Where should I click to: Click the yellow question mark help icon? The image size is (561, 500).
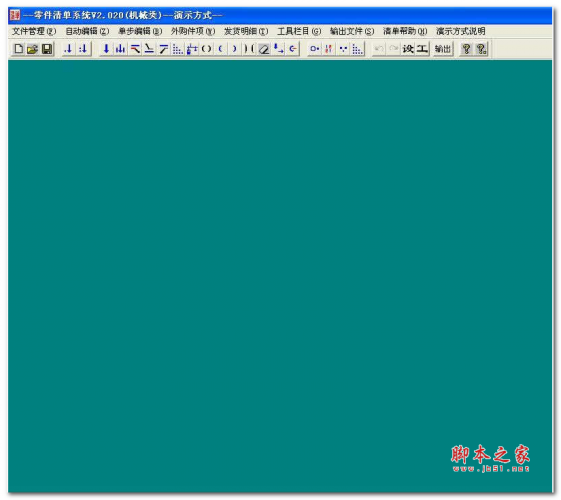pyautogui.click(x=466, y=49)
